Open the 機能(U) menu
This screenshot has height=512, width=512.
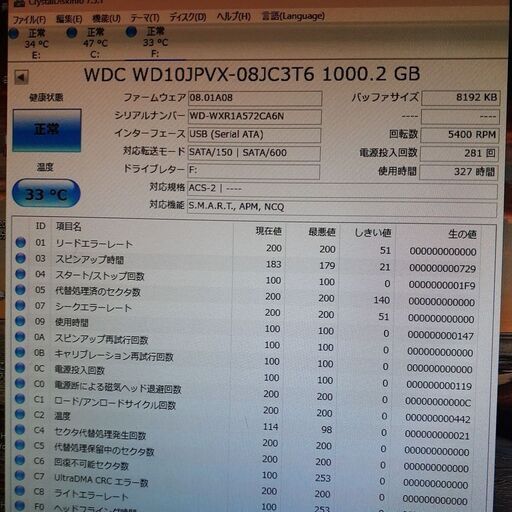click(106, 18)
